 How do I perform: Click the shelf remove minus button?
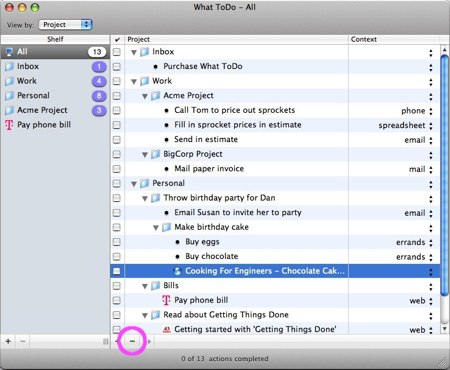23,341
